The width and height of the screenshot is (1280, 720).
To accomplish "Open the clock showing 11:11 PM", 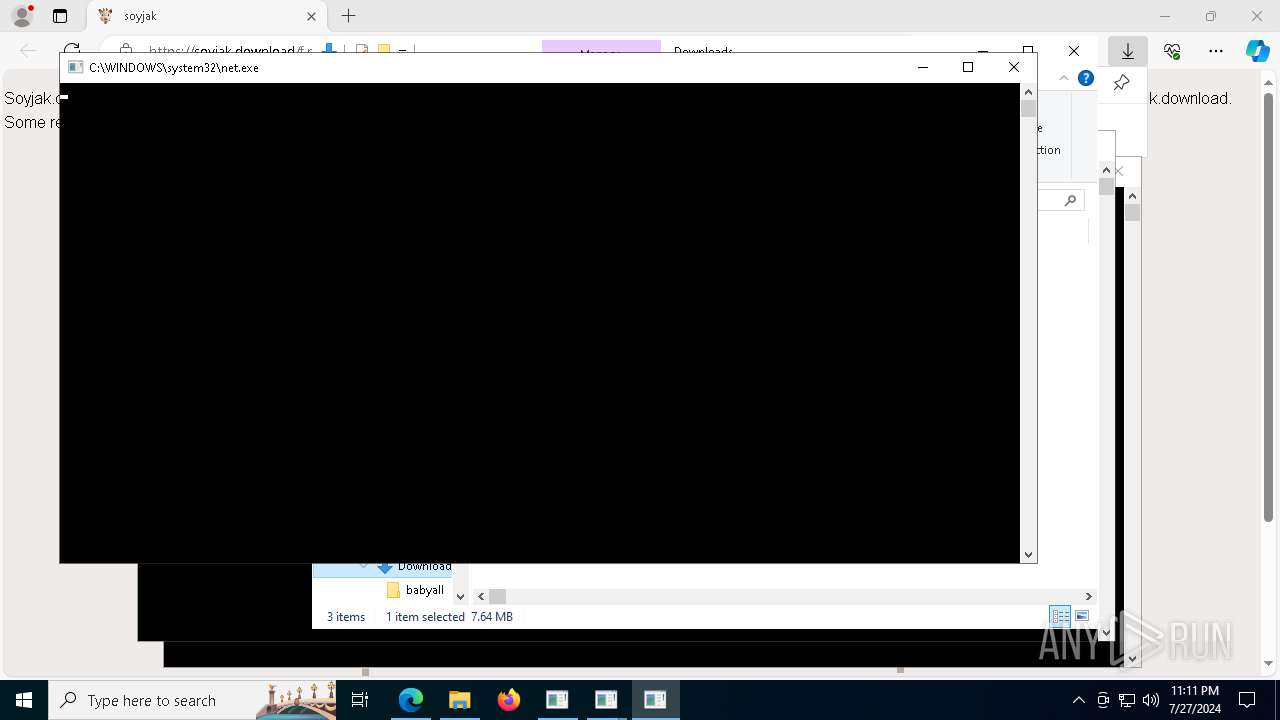I will [1195, 700].
